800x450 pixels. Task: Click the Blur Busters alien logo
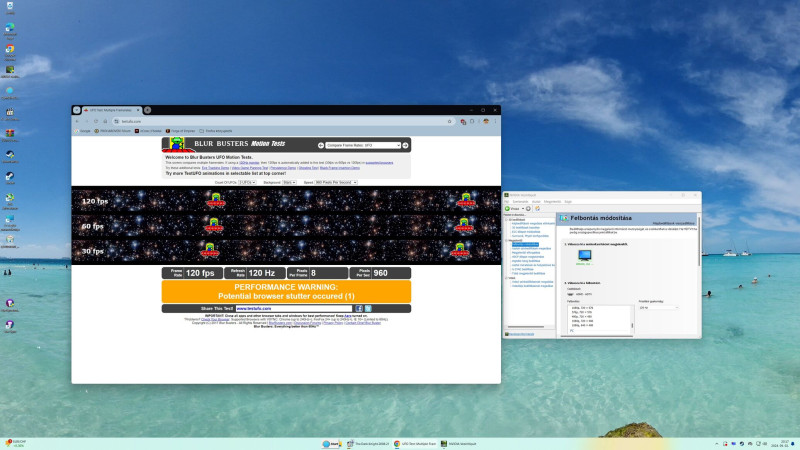click(178, 144)
